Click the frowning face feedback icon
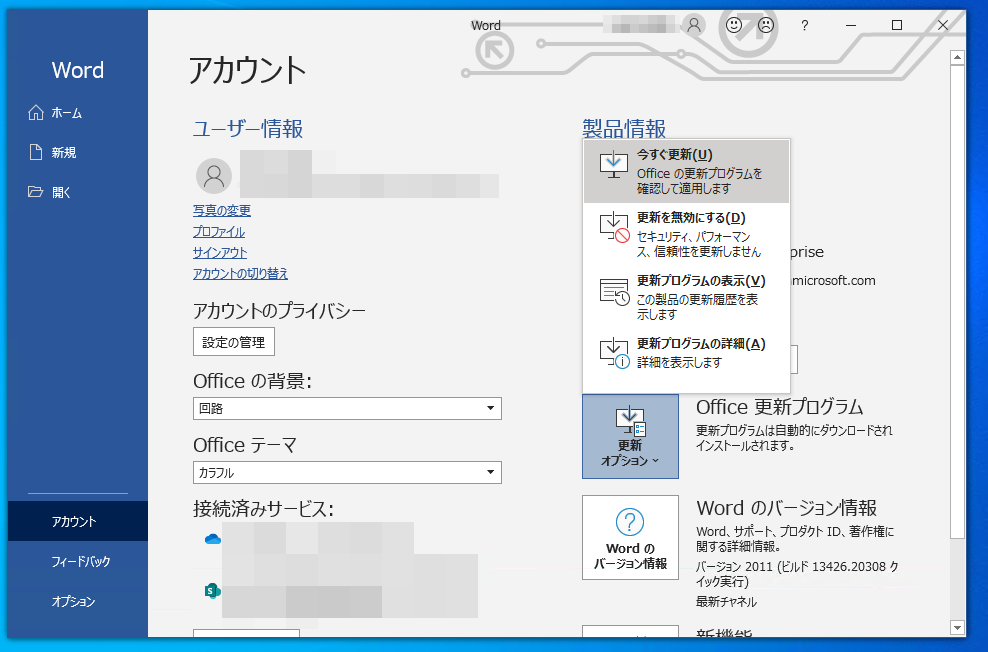Image resolution: width=988 pixels, height=652 pixels. [766, 25]
